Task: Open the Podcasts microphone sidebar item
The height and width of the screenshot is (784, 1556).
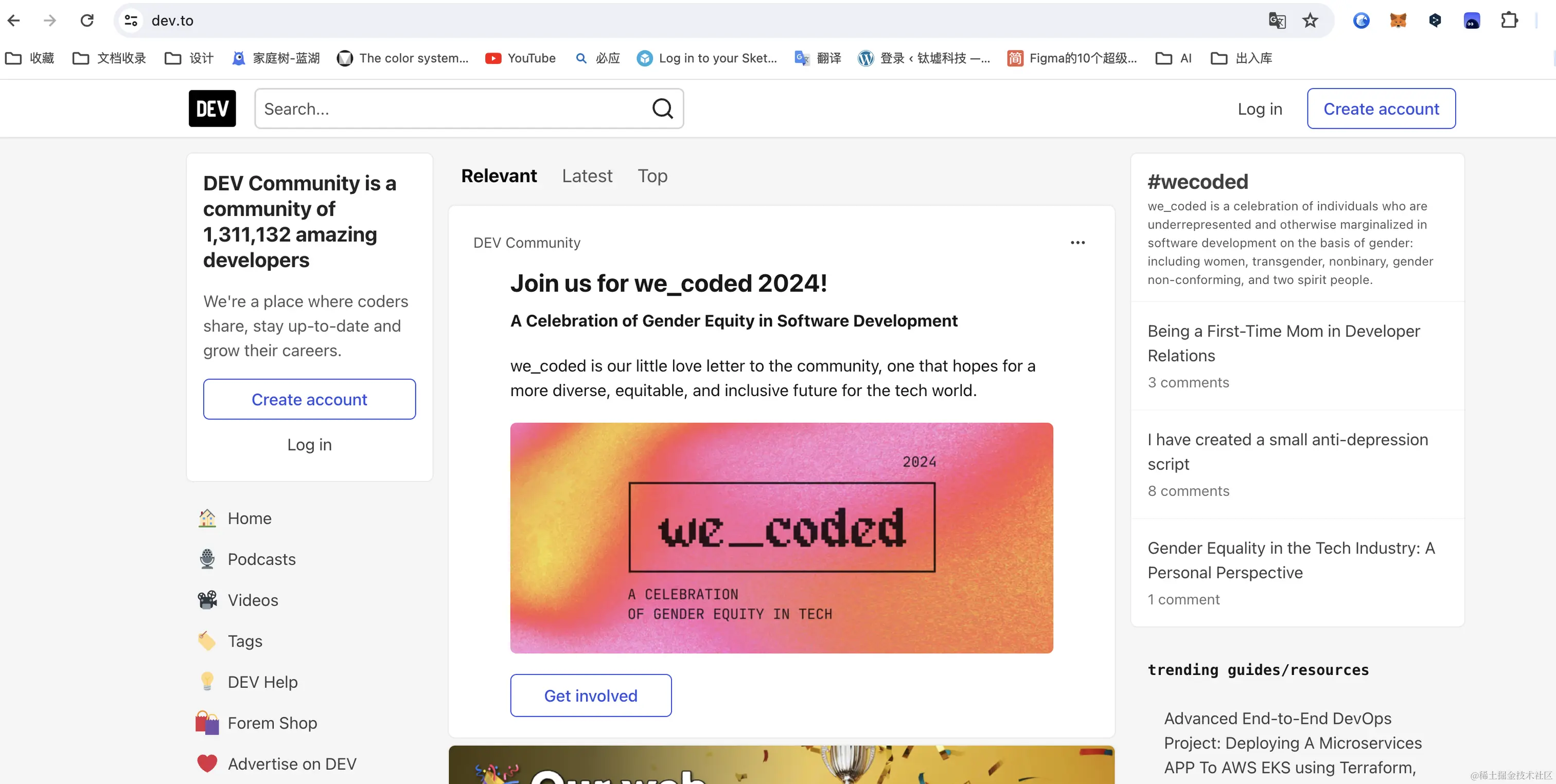Action: point(261,559)
